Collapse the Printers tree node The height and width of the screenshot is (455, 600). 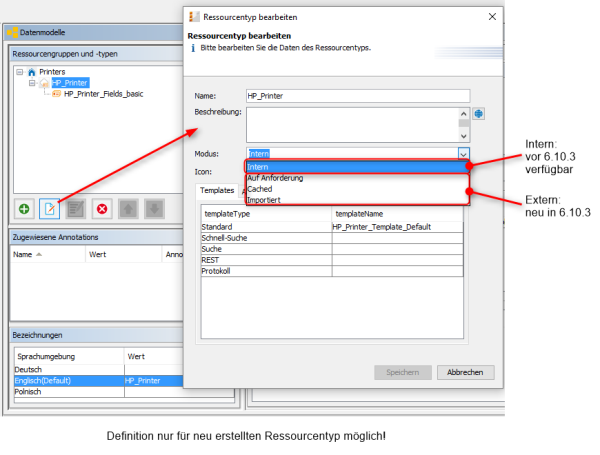(x=21, y=72)
